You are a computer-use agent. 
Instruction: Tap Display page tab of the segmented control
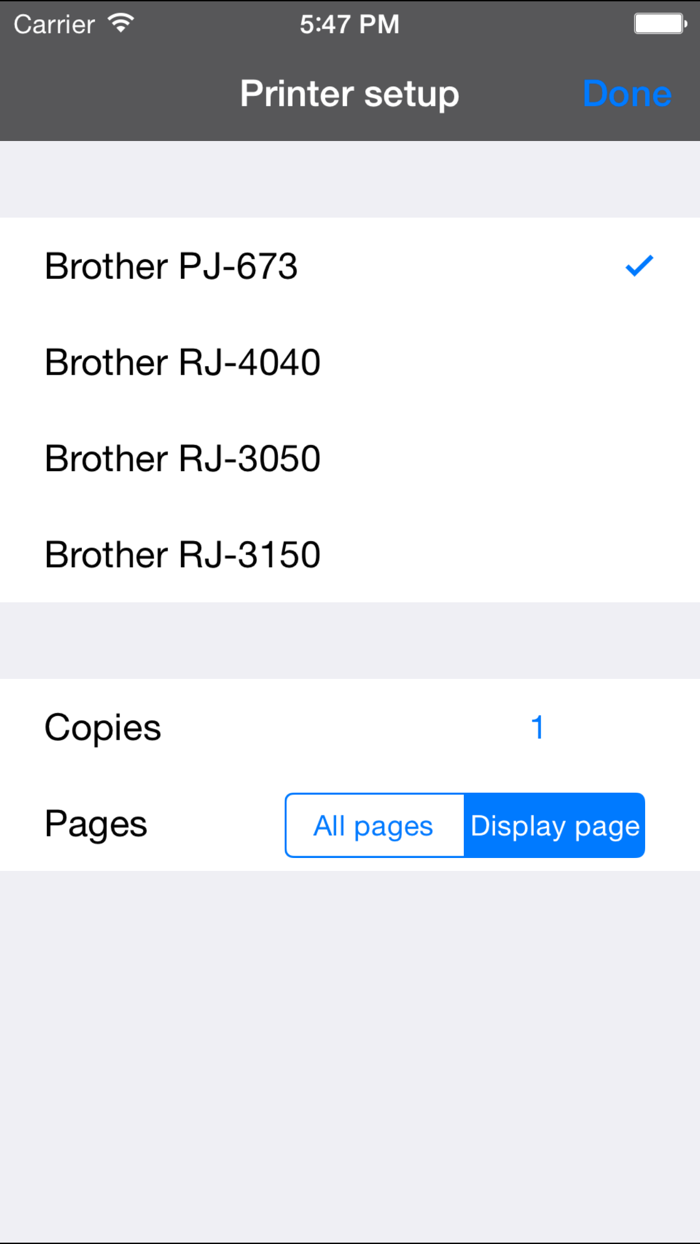pos(555,825)
